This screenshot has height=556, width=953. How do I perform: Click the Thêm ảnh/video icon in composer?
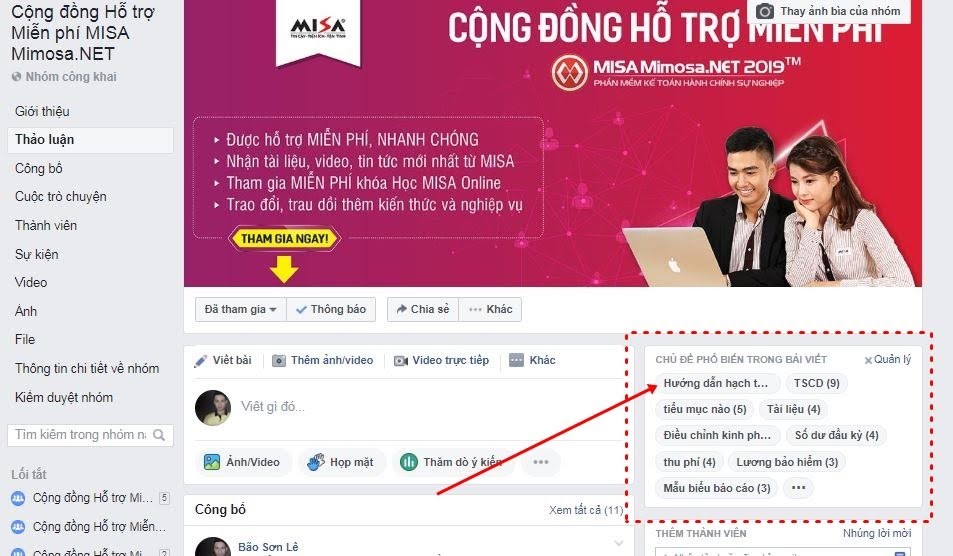(278, 360)
